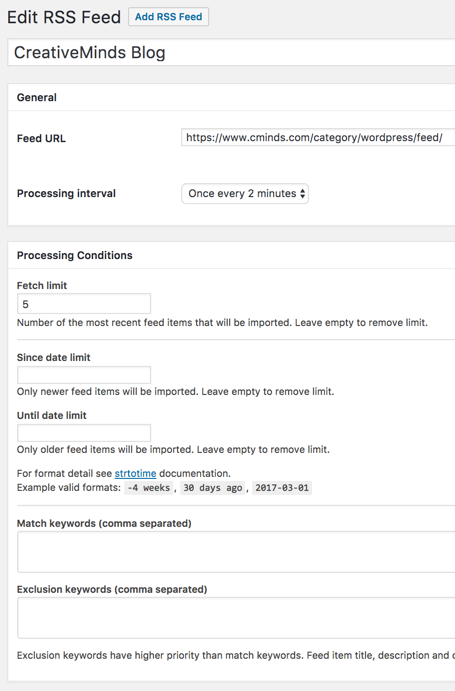This screenshot has width=455, height=691.
Task: Select the Feed URL text box
Action: tap(318, 137)
